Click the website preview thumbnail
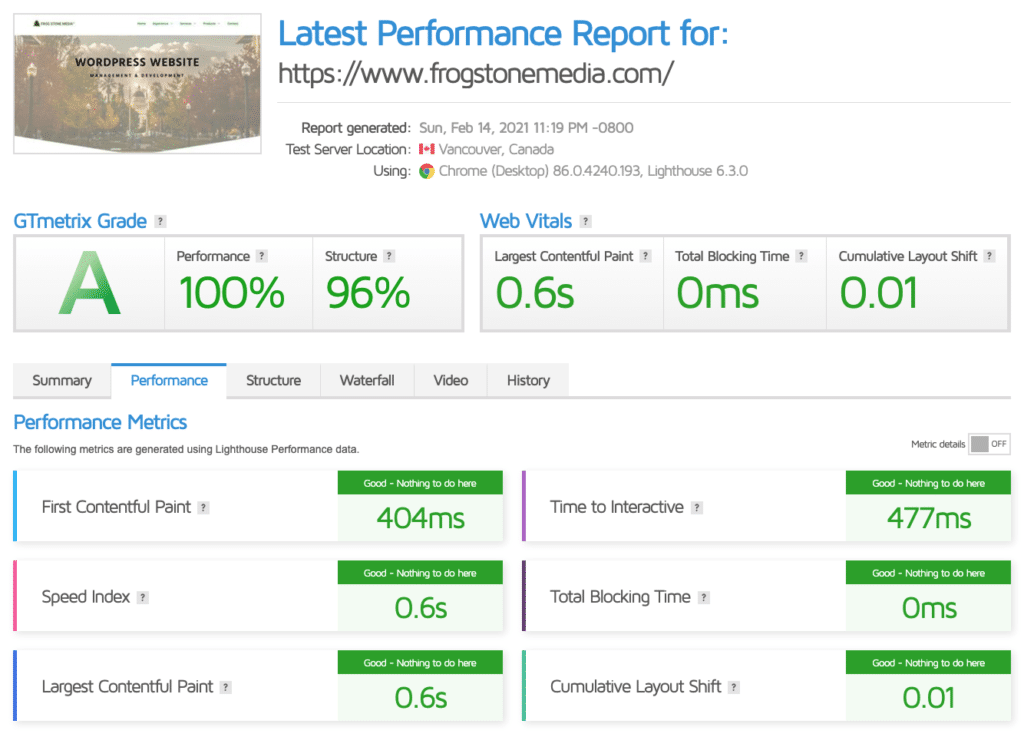 pos(137,84)
